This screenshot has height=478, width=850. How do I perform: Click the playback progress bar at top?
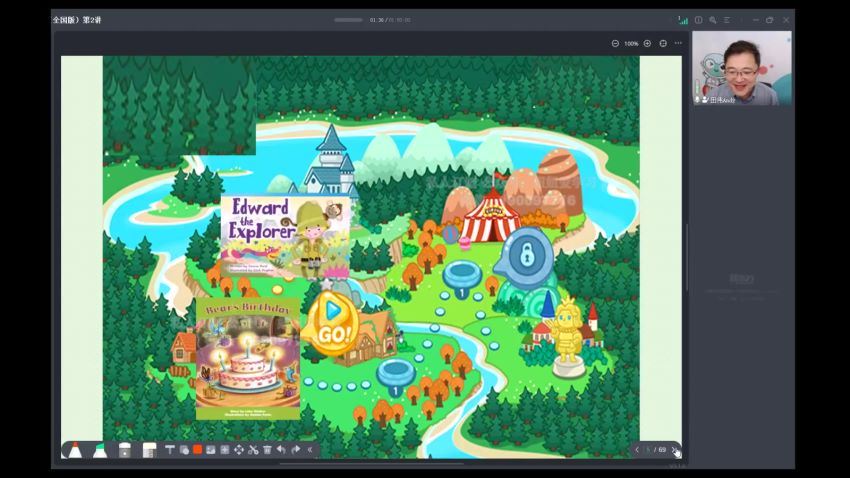pos(348,20)
